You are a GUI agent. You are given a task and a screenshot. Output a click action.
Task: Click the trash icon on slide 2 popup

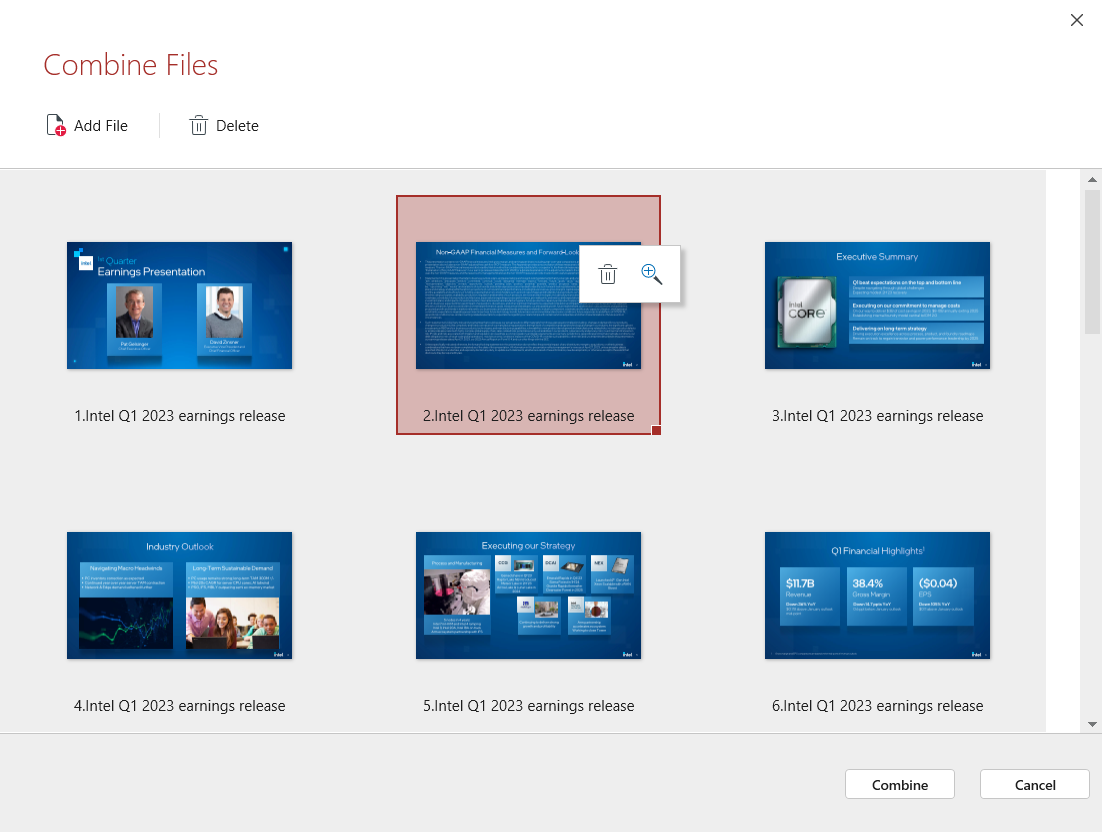tap(608, 274)
